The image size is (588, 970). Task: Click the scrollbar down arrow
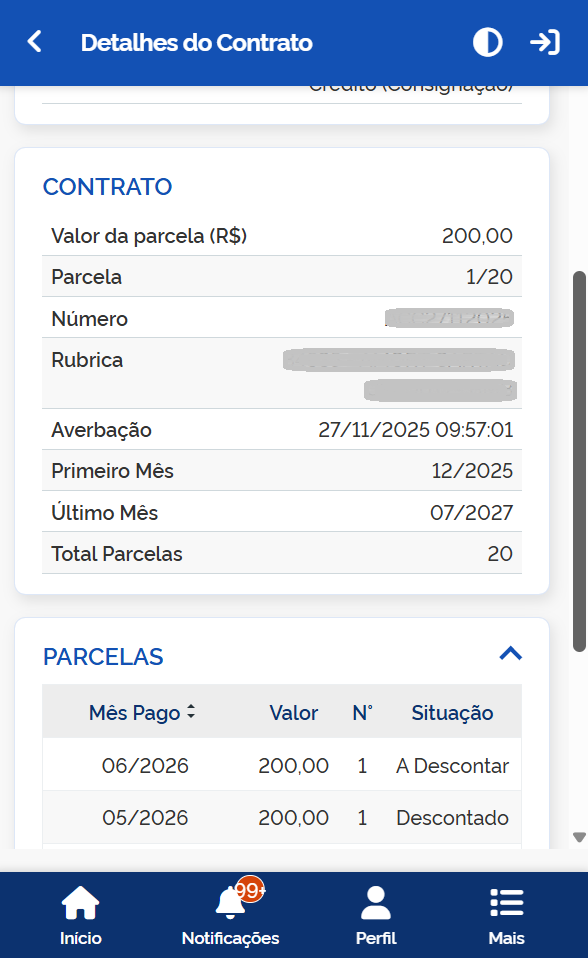pos(579,837)
